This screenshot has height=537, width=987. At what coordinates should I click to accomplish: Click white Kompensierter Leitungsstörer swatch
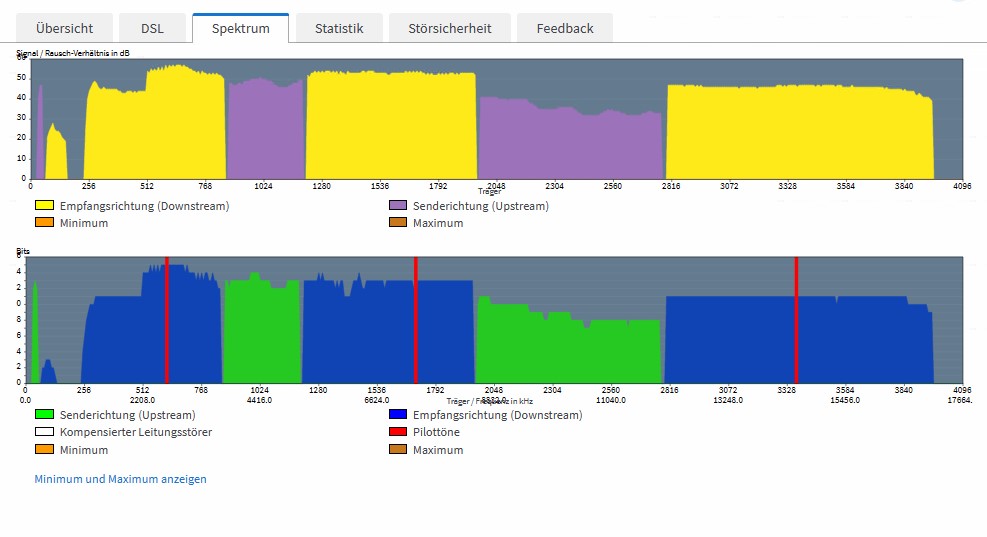coord(44,432)
